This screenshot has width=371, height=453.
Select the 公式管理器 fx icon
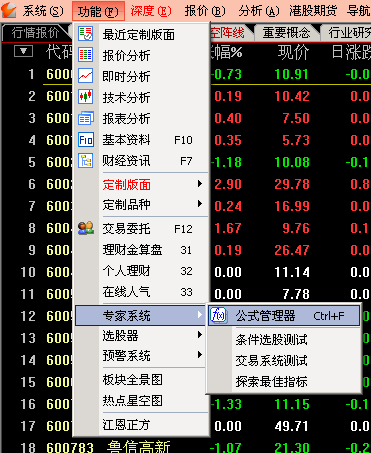(219, 315)
